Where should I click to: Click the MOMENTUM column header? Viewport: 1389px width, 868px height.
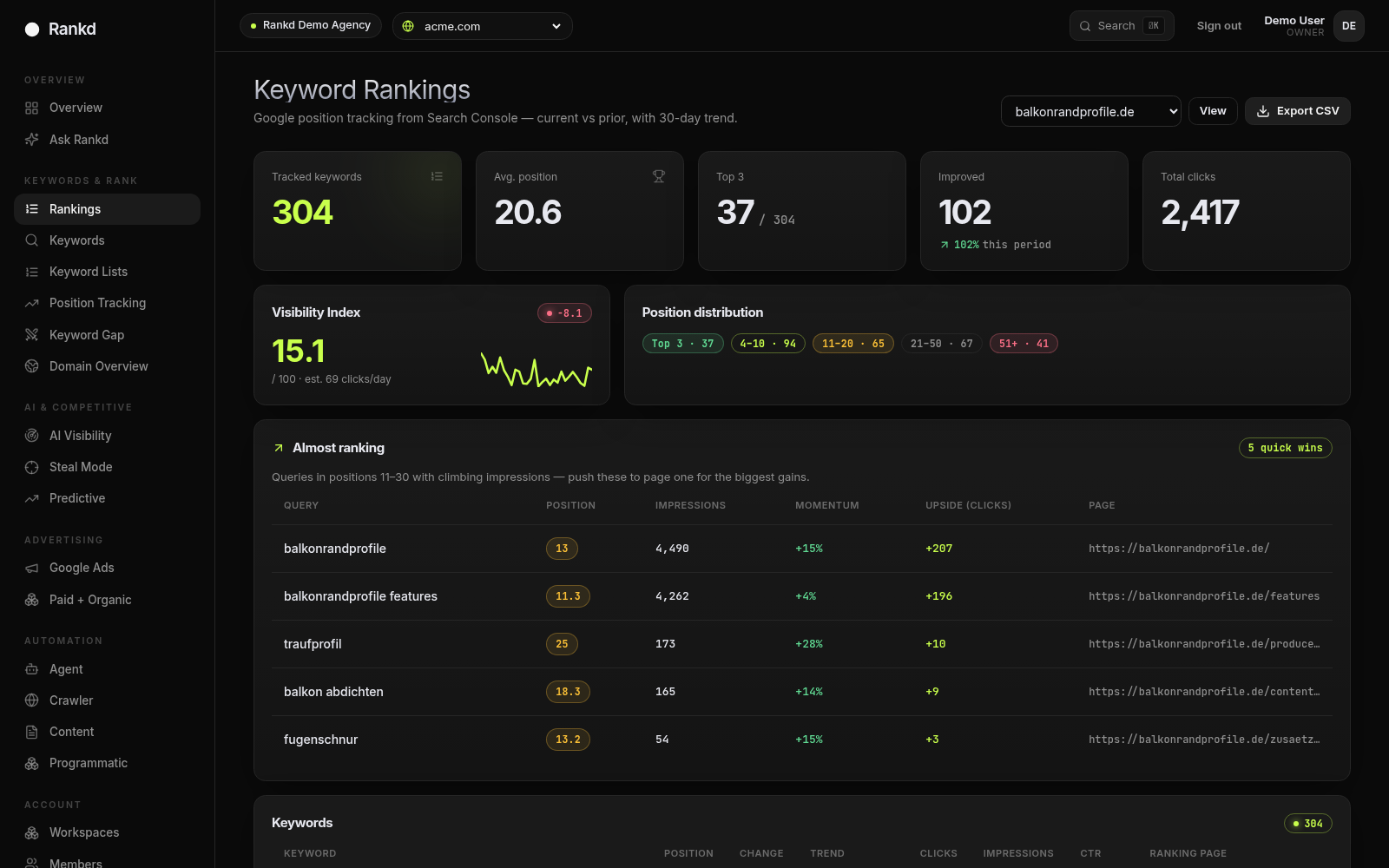[827, 505]
